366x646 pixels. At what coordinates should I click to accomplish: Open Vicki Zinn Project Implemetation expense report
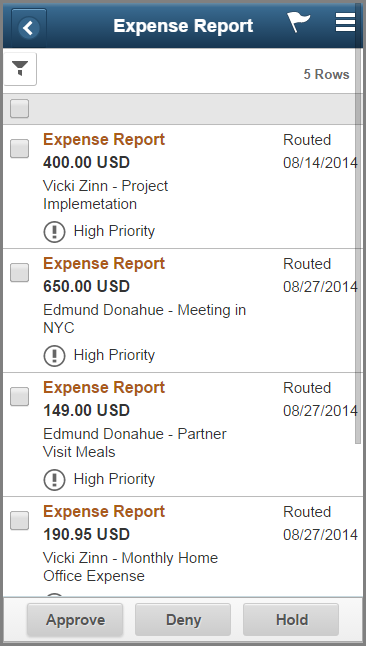104,140
